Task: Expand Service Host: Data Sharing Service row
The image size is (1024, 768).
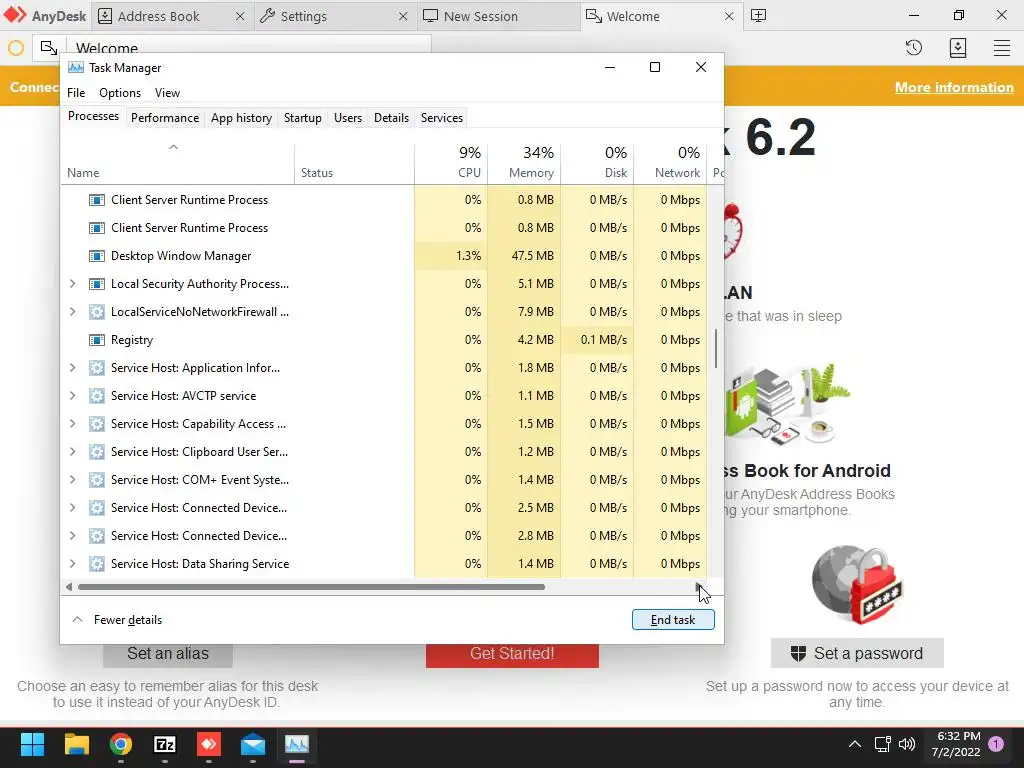Action: [x=72, y=564]
